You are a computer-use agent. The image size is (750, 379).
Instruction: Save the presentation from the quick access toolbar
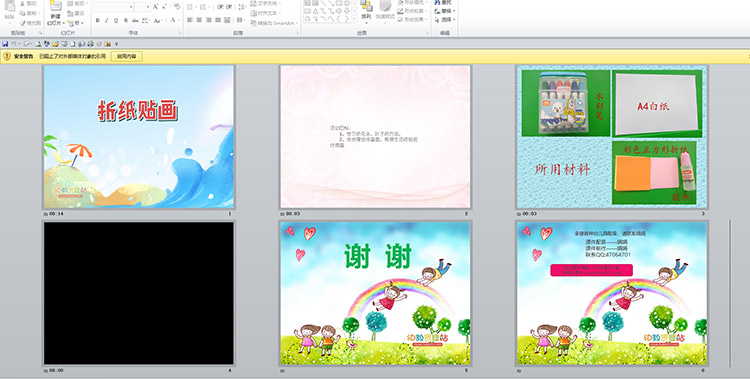tap(5, 44)
